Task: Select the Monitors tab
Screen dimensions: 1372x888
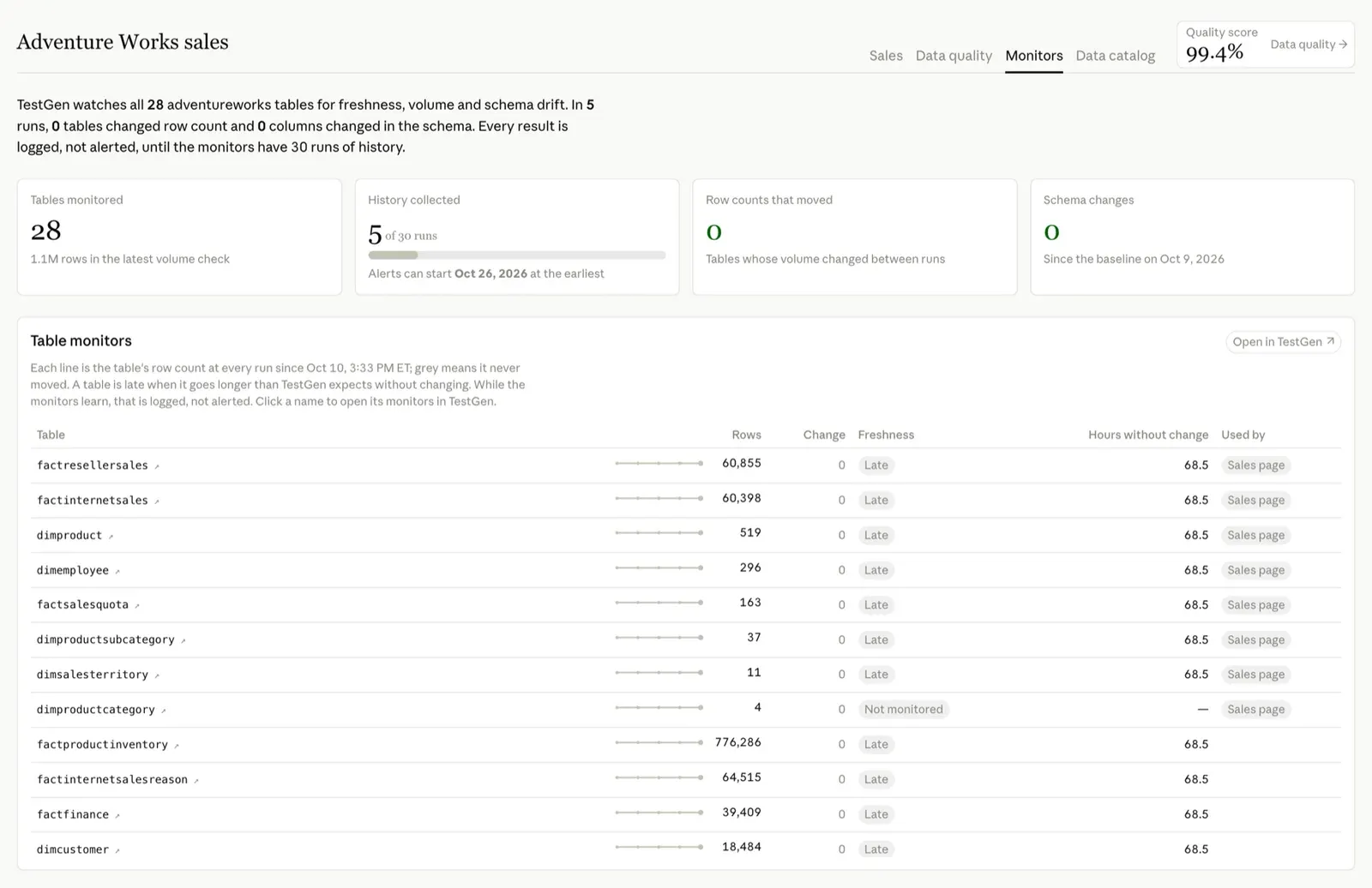Action: (1034, 56)
